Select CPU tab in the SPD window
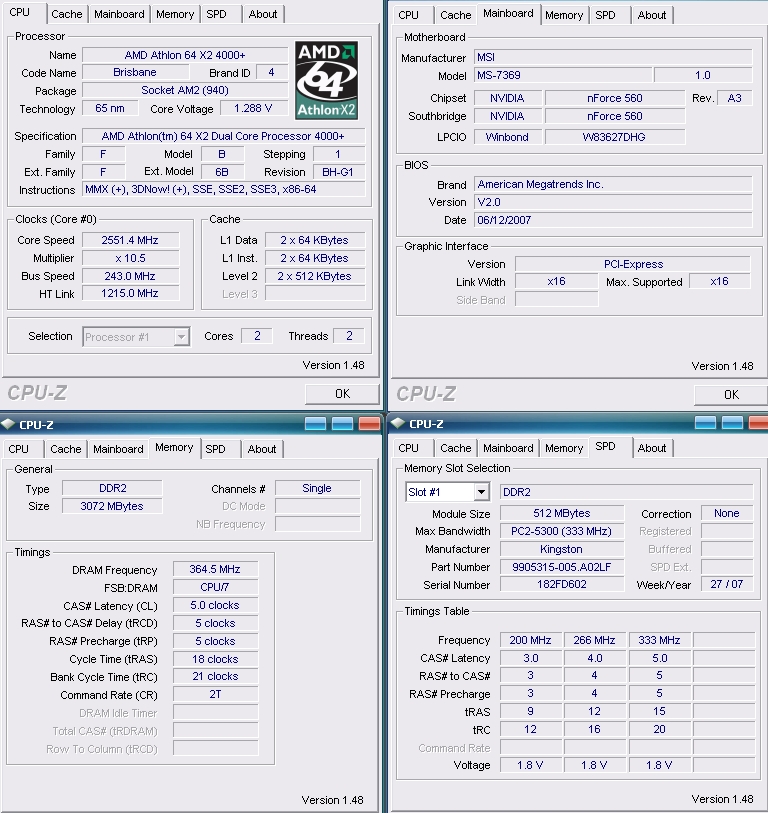Viewport: 768px width, 813px height. (x=409, y=448)
